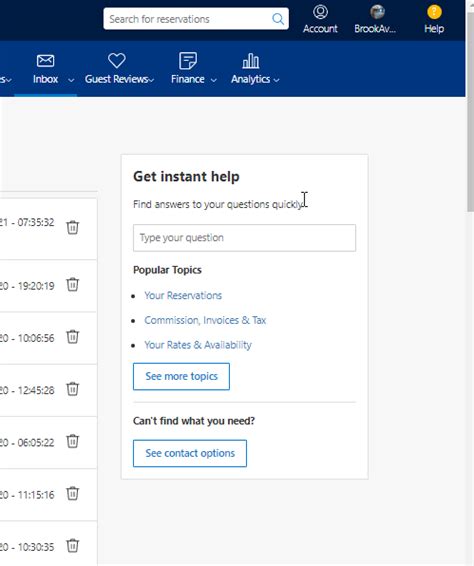Screen dimensions: 474x566
Task: Open Your Rates & Availability link
Action: tap(198, 345)
